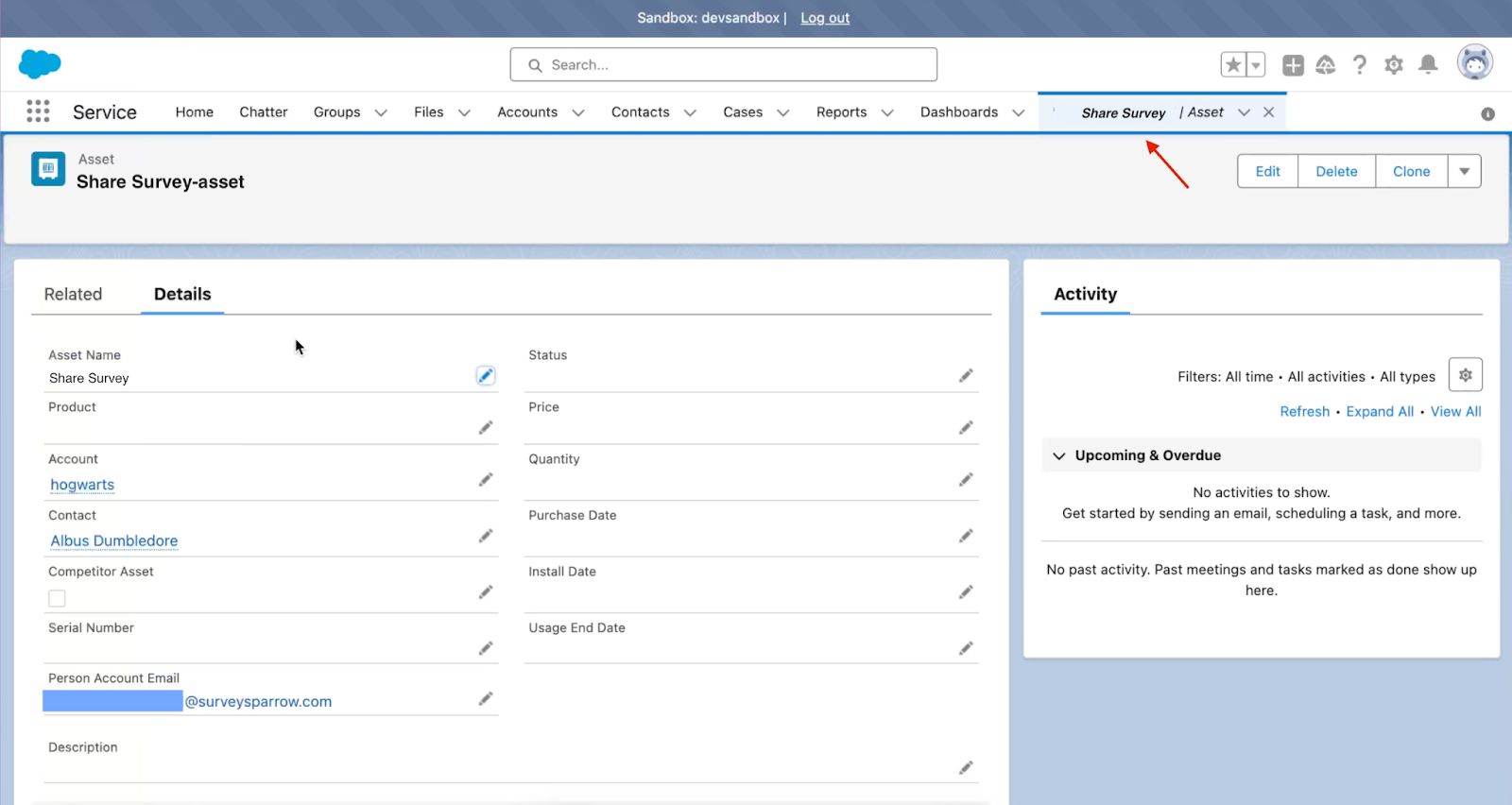Screen dimensions: 1512x805
Task: Click the Delete button
Action: tap(1336, 172)
